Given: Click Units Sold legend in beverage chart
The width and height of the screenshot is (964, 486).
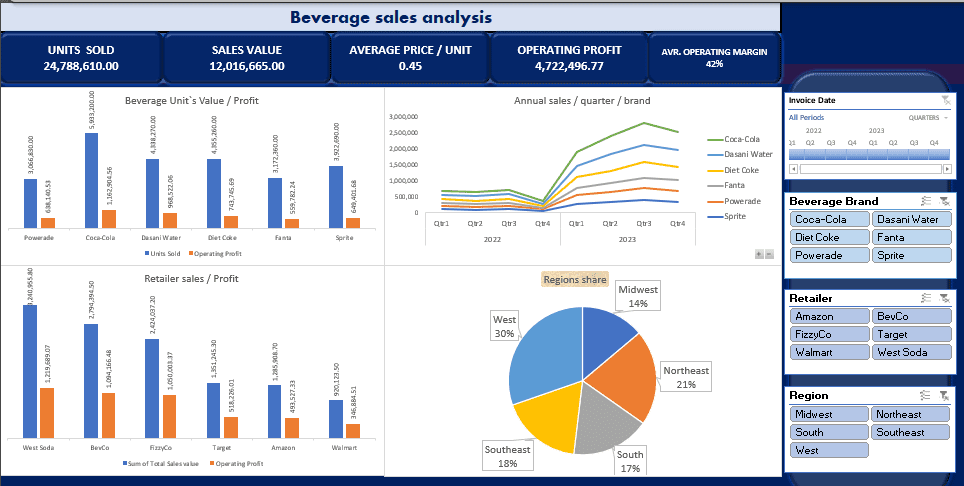Looking at the screenshot, I should click(163, 254).
